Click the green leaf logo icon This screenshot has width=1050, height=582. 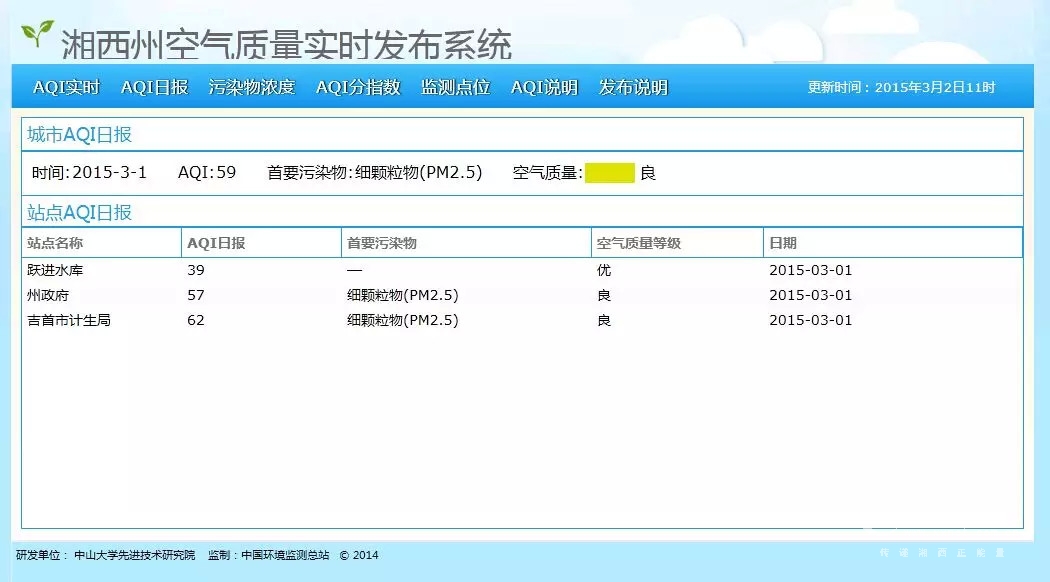(x=38, y=33)
